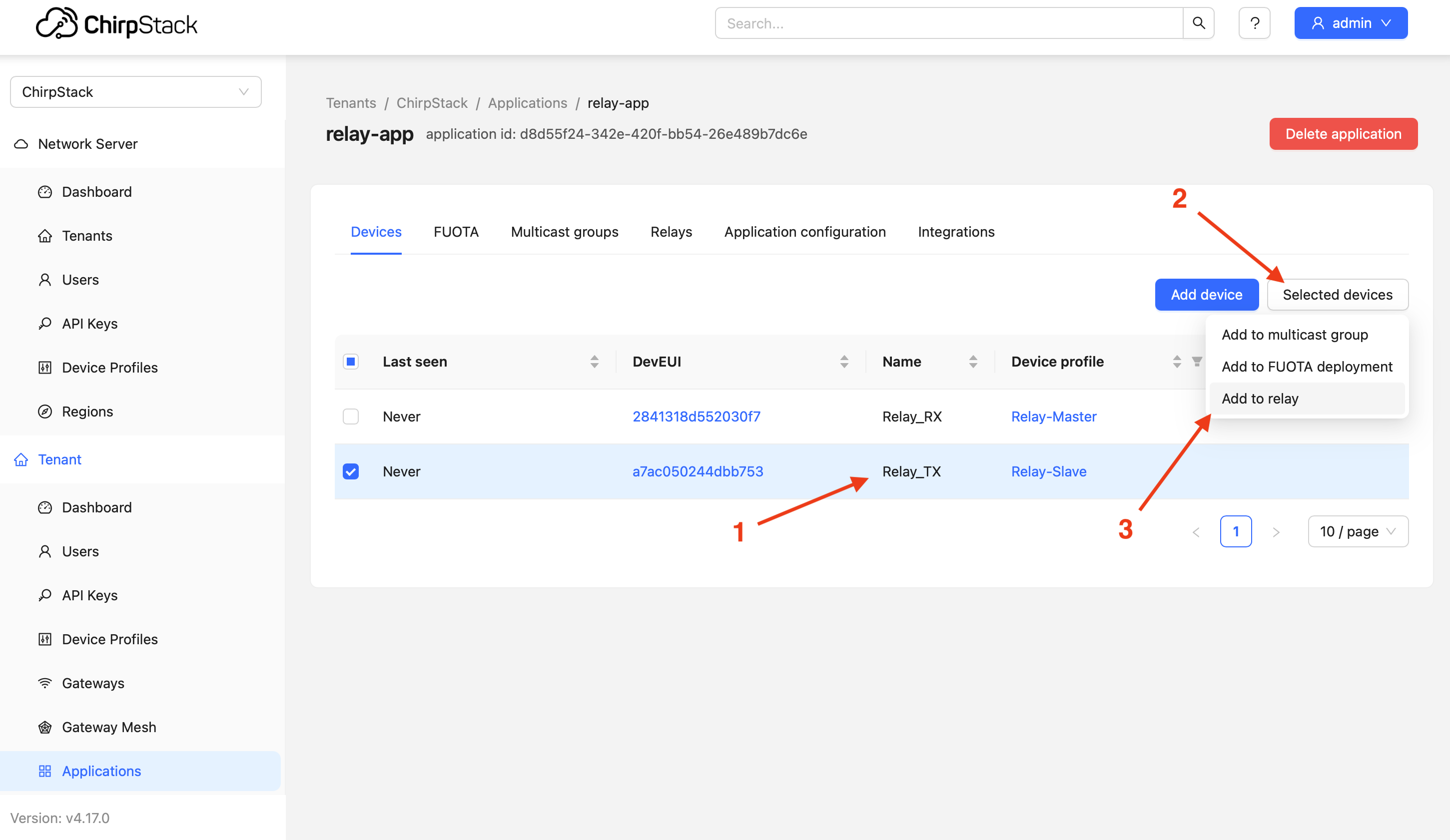Image resolution: width=1450 pixels, height=840 pixels.
Task: Click the Network Server cloud icon
Action: click(x=21, y=144)
